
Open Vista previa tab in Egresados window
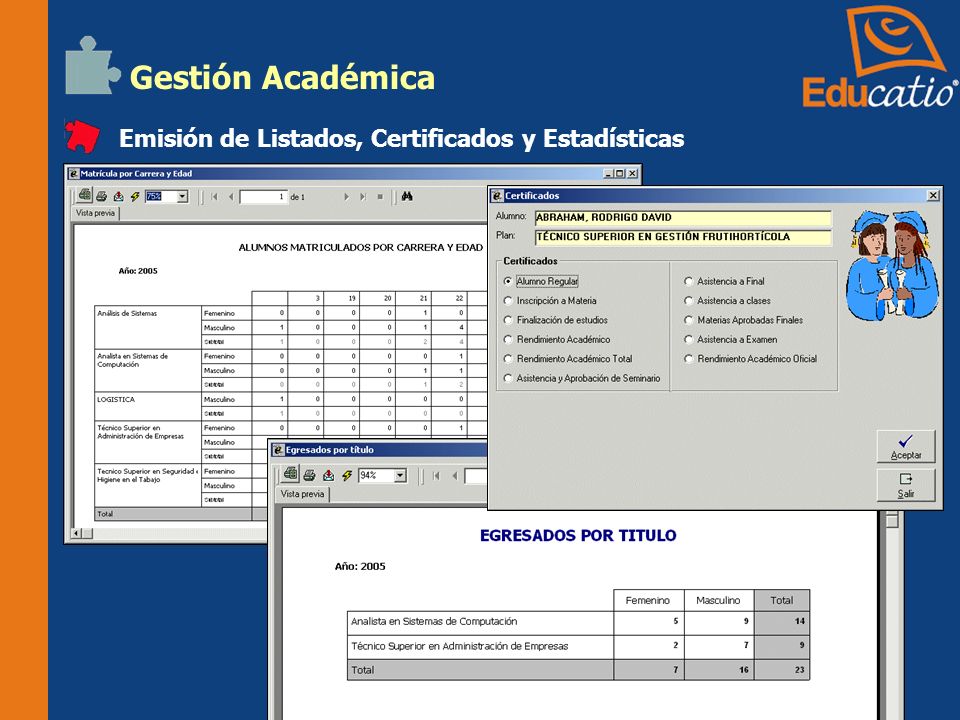tap(302, 494)
